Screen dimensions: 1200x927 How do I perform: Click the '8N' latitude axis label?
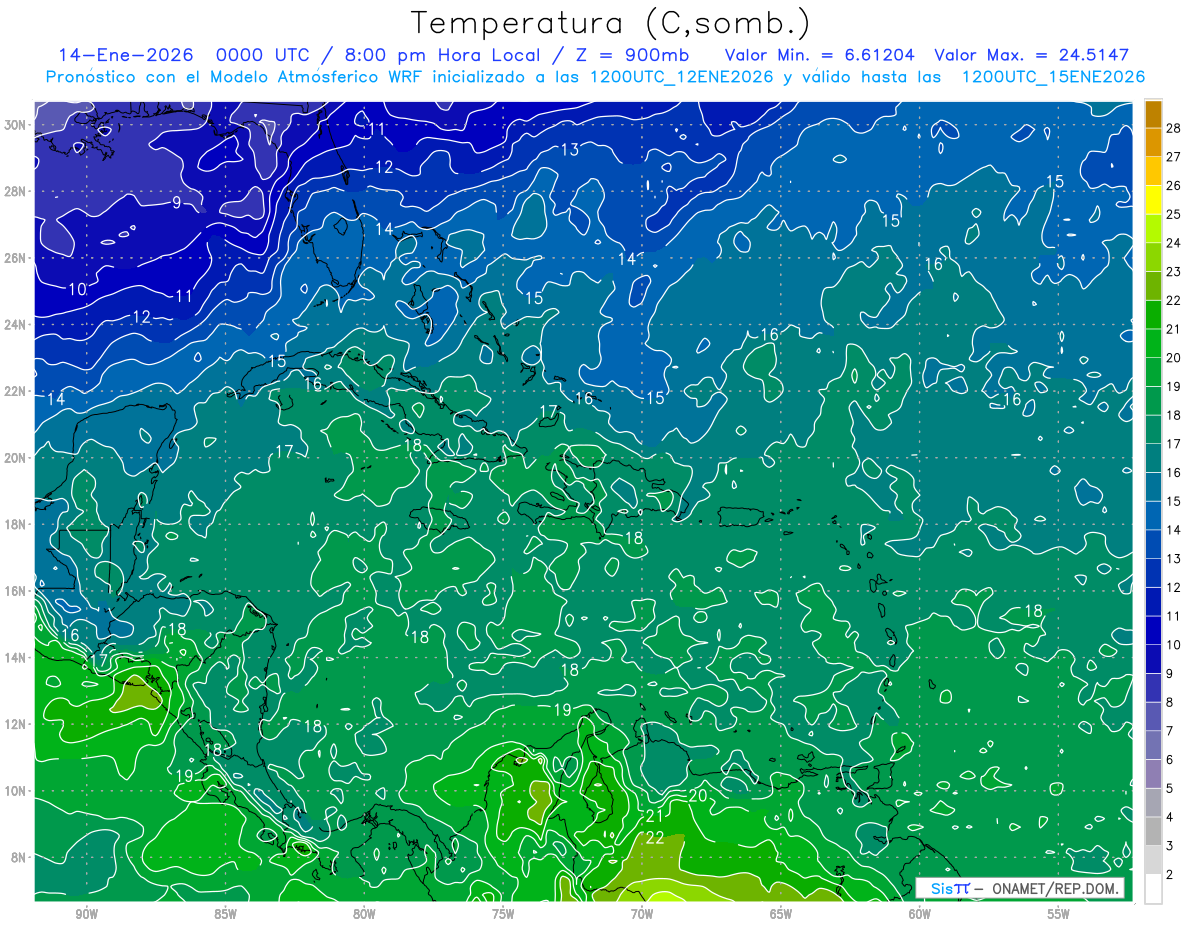(20, 858)
